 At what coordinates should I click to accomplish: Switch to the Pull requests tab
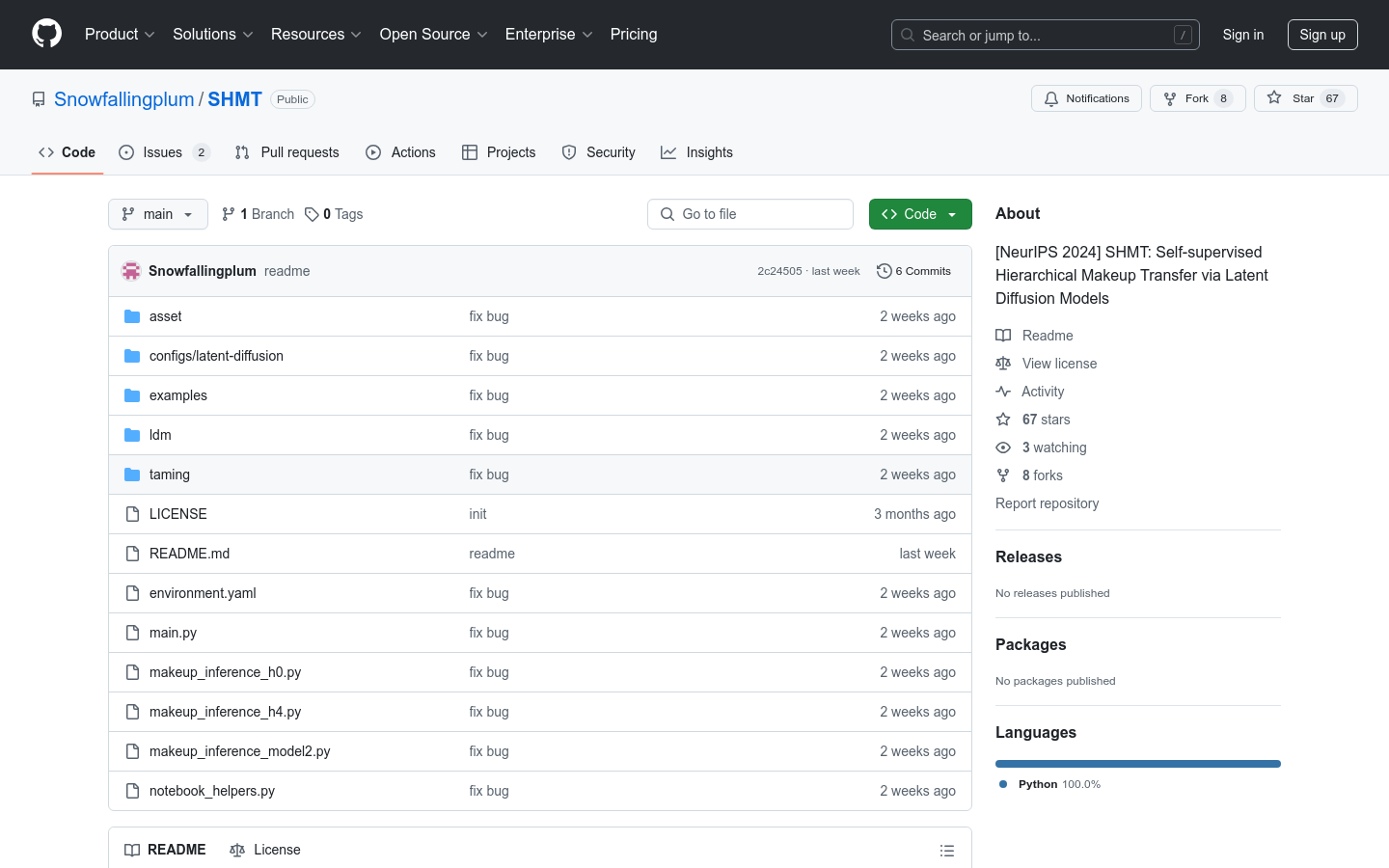tap(287, 152)
